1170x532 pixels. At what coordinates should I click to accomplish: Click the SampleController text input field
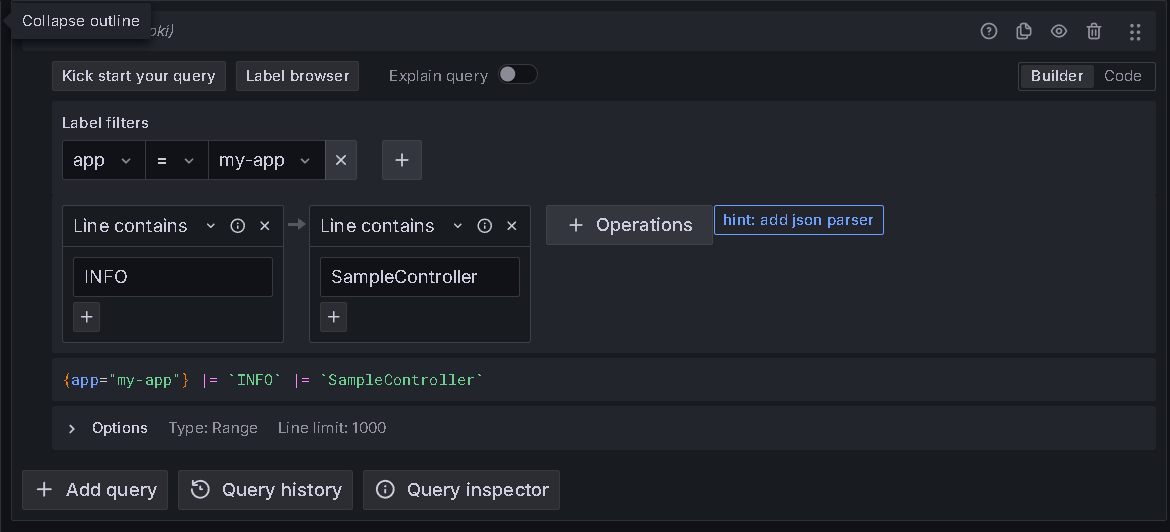click(419, 277)
